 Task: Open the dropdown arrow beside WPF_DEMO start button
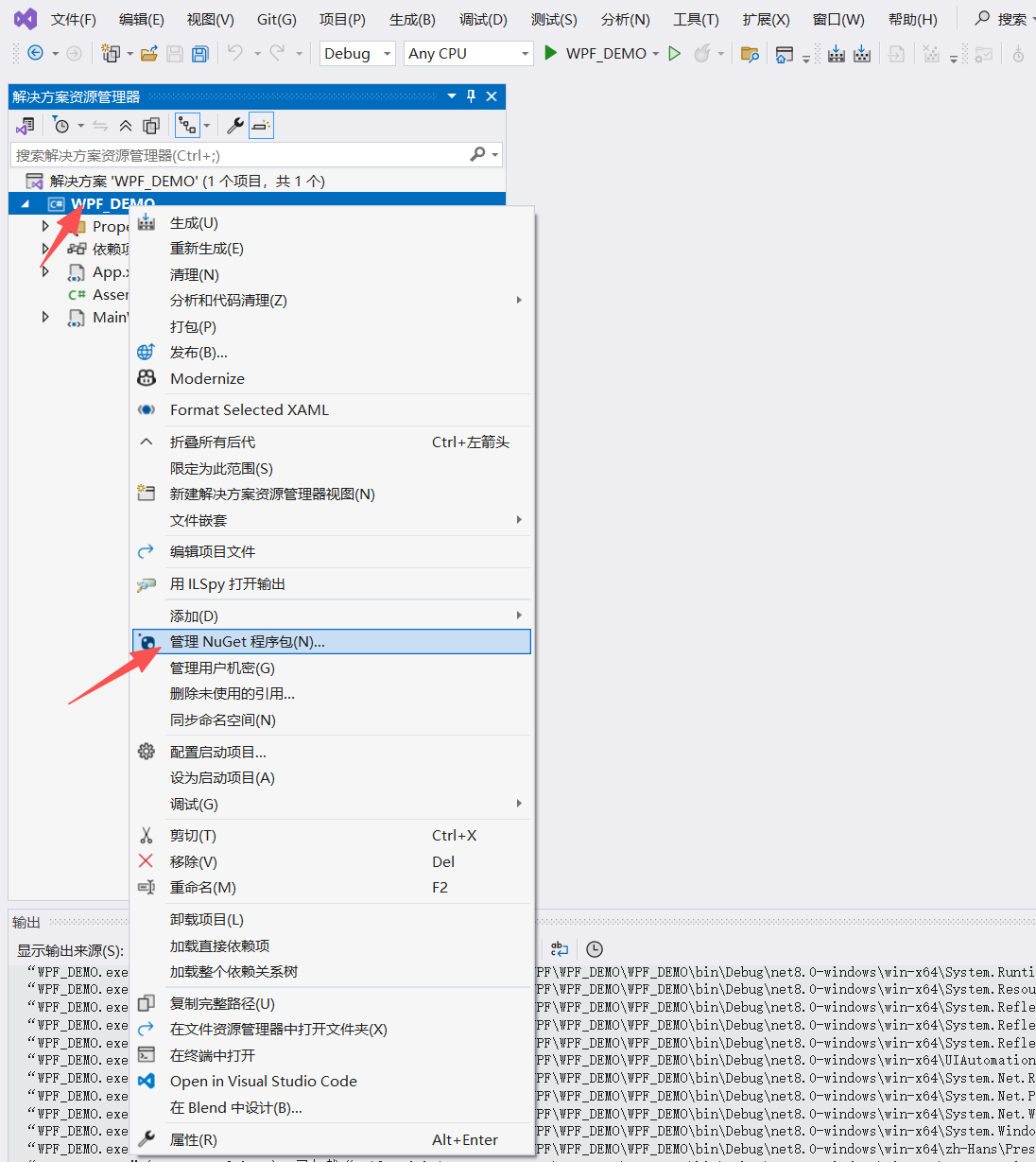(x=655, y=54)
